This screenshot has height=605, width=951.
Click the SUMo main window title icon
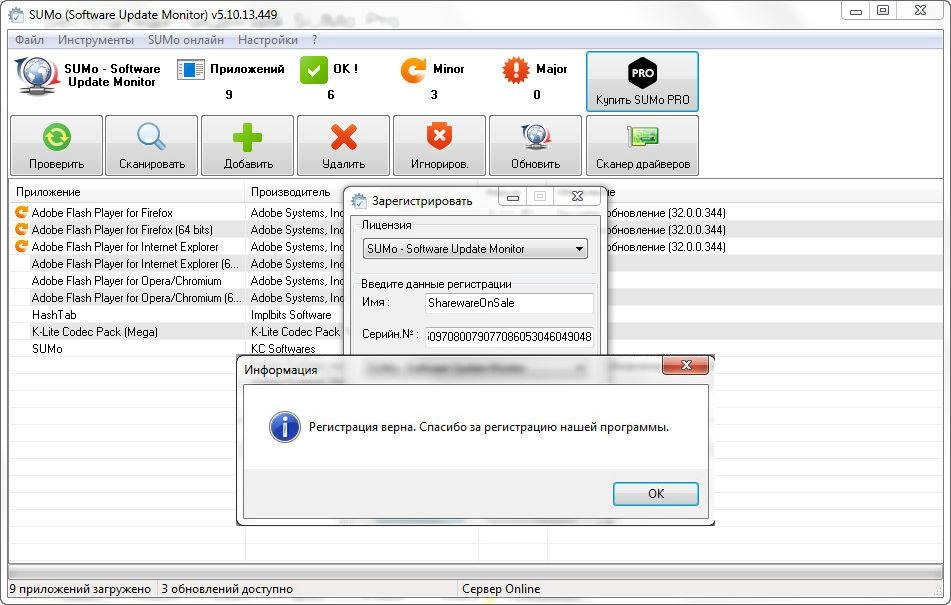point(16,15)
